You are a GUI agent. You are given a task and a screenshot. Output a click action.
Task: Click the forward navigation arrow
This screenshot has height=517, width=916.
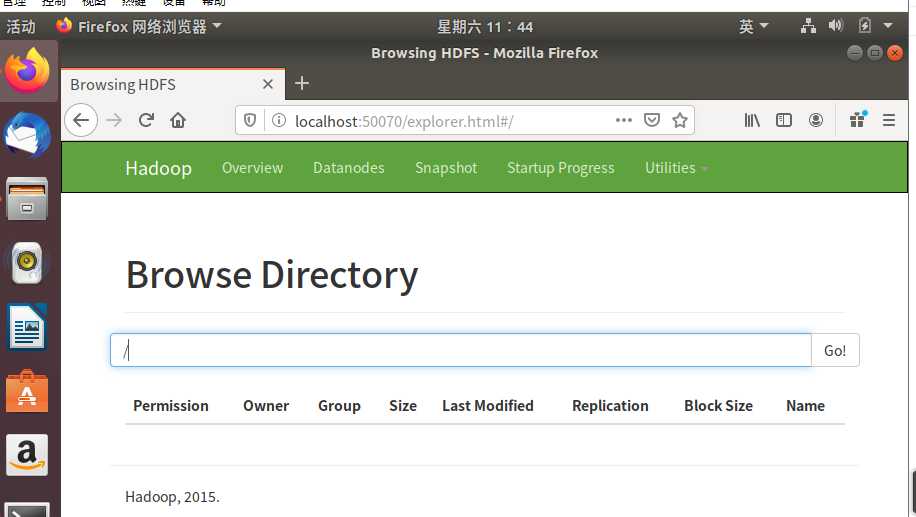114,120
